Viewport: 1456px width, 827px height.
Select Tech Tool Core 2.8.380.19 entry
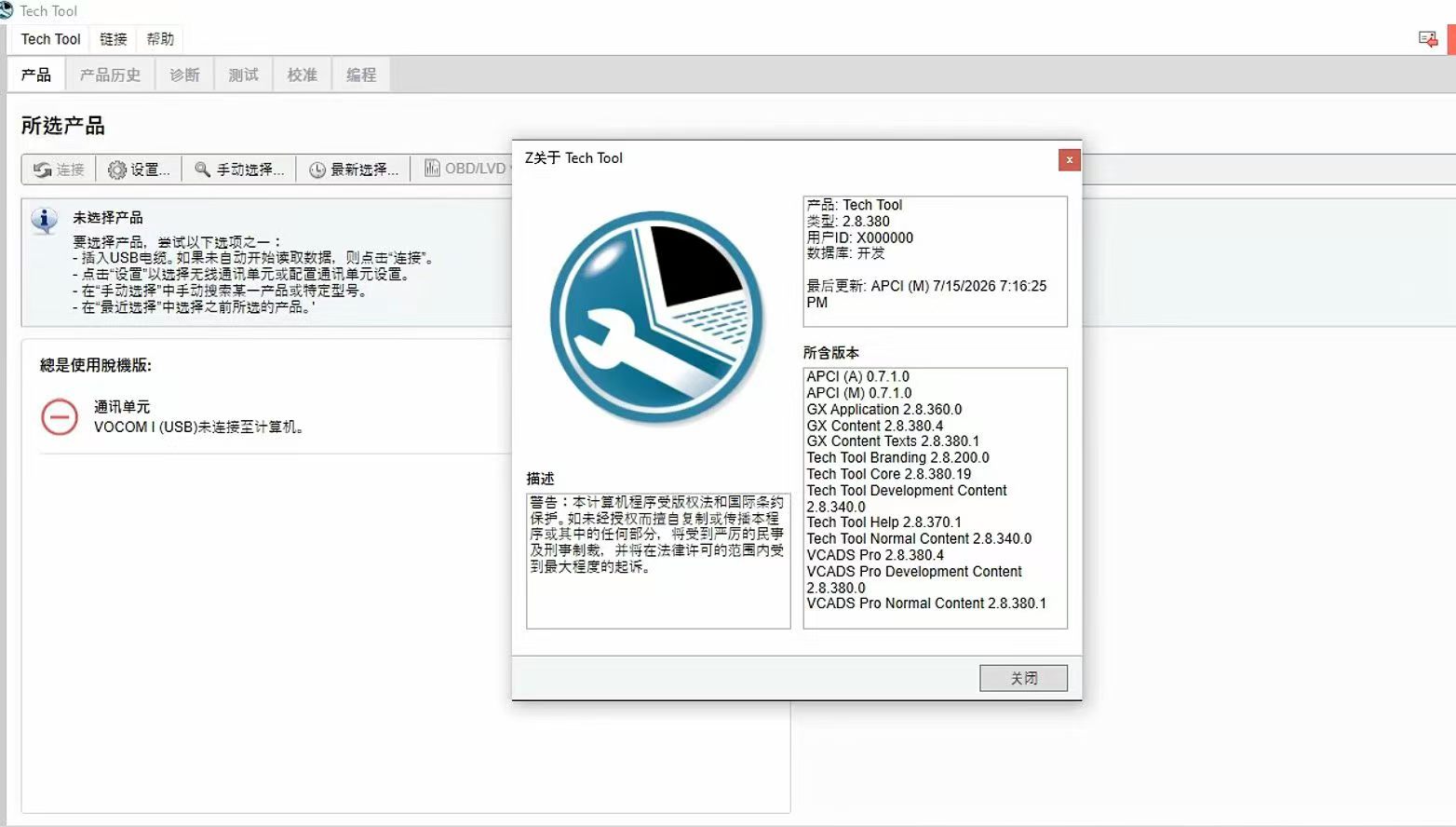(x=888, y=474)
